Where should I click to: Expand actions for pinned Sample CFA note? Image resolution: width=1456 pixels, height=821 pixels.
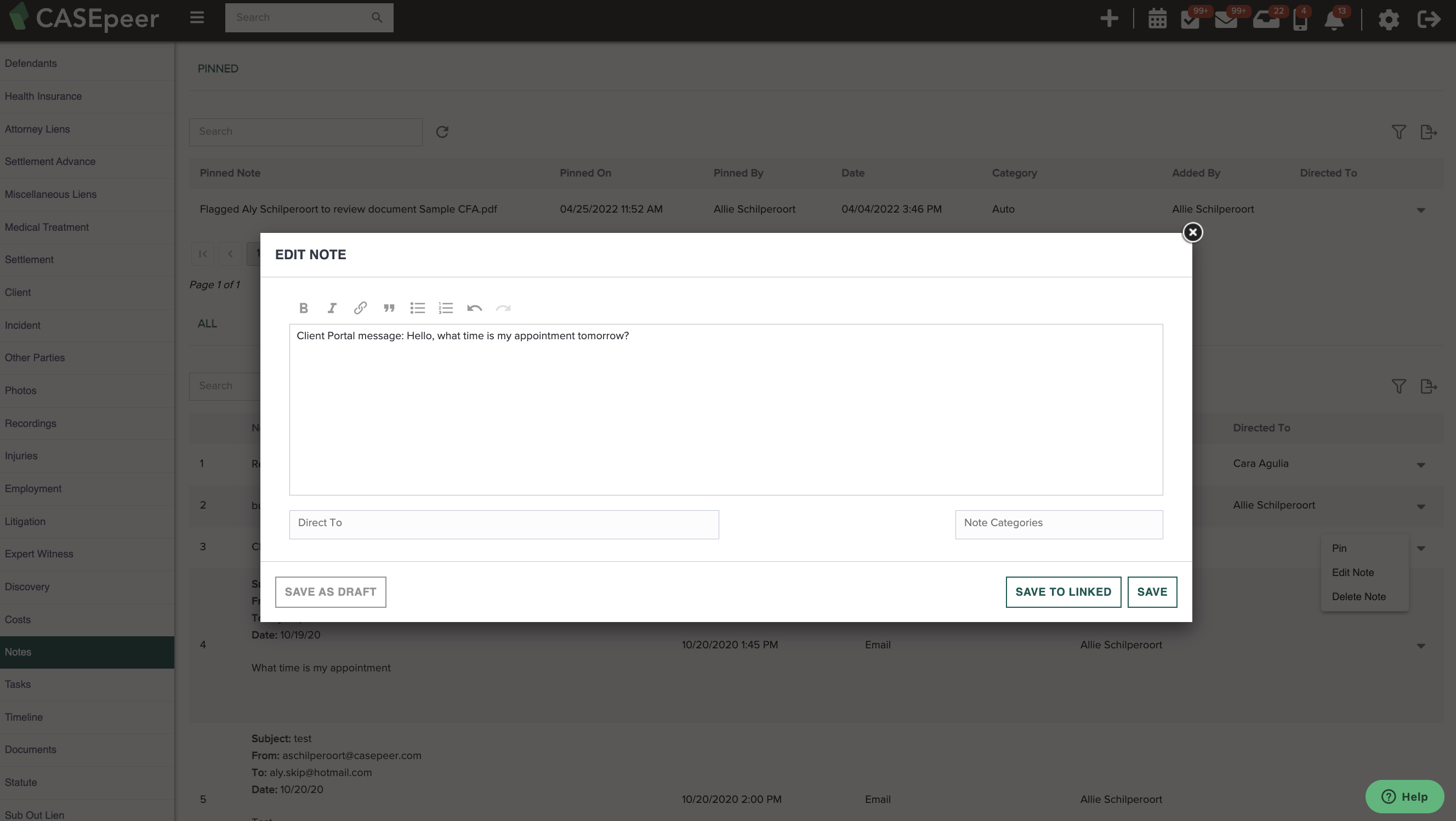pos(1420,210)
